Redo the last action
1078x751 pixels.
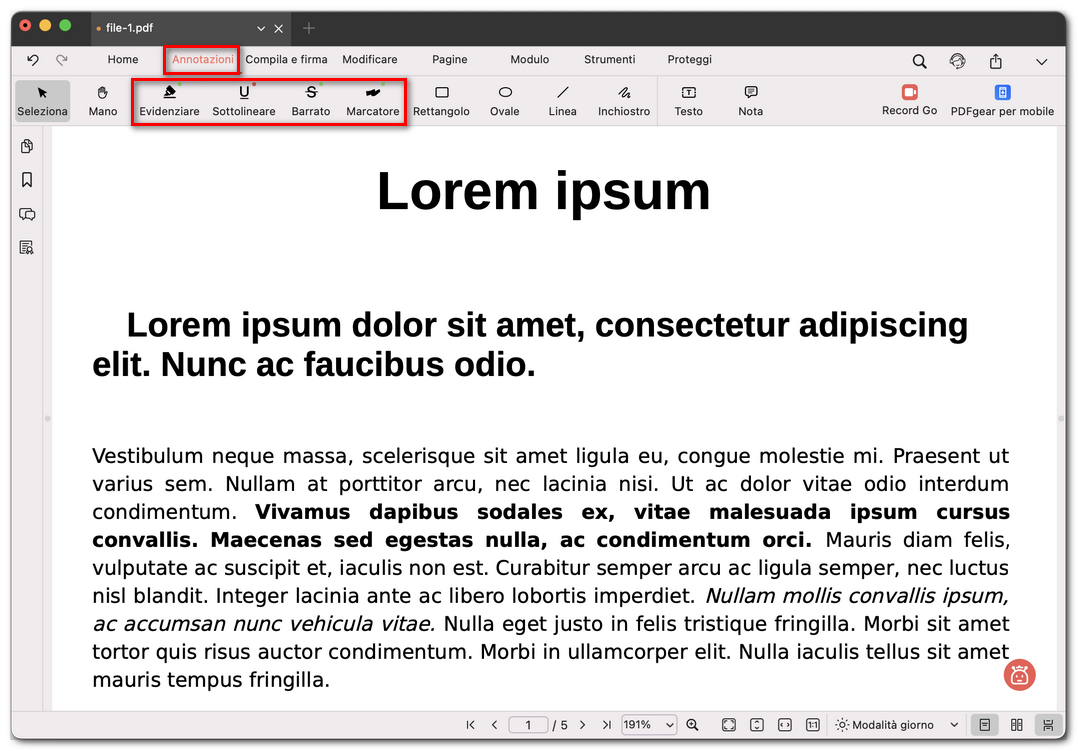[62, 60]
